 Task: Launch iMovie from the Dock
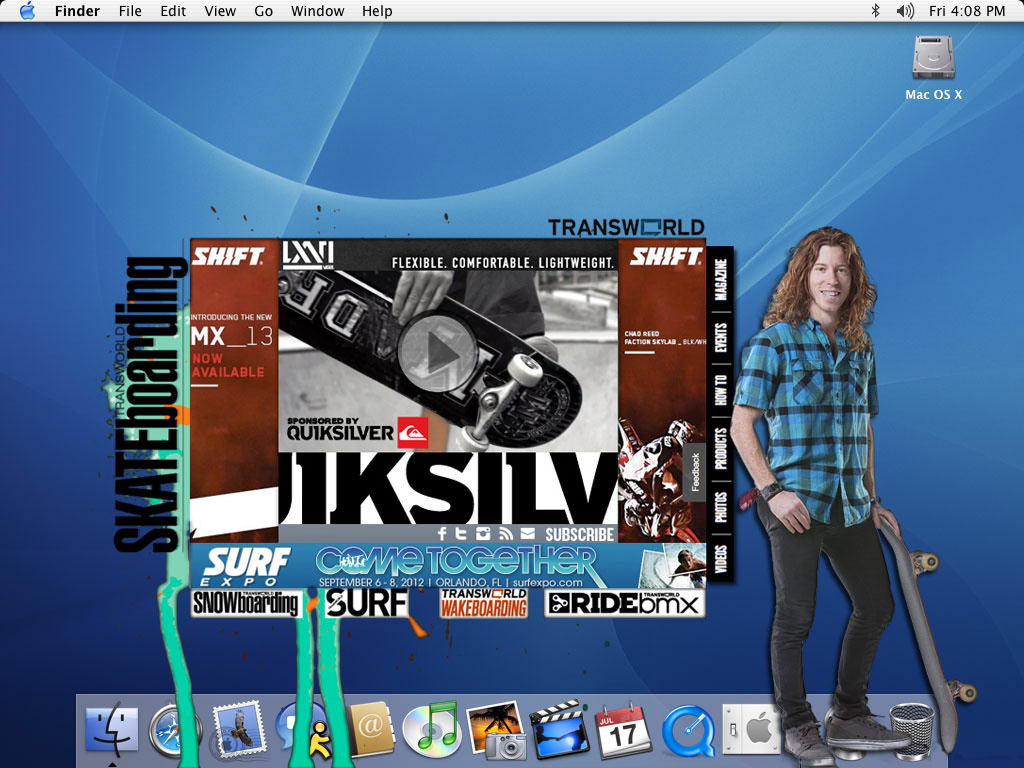(x=559, y=728)
